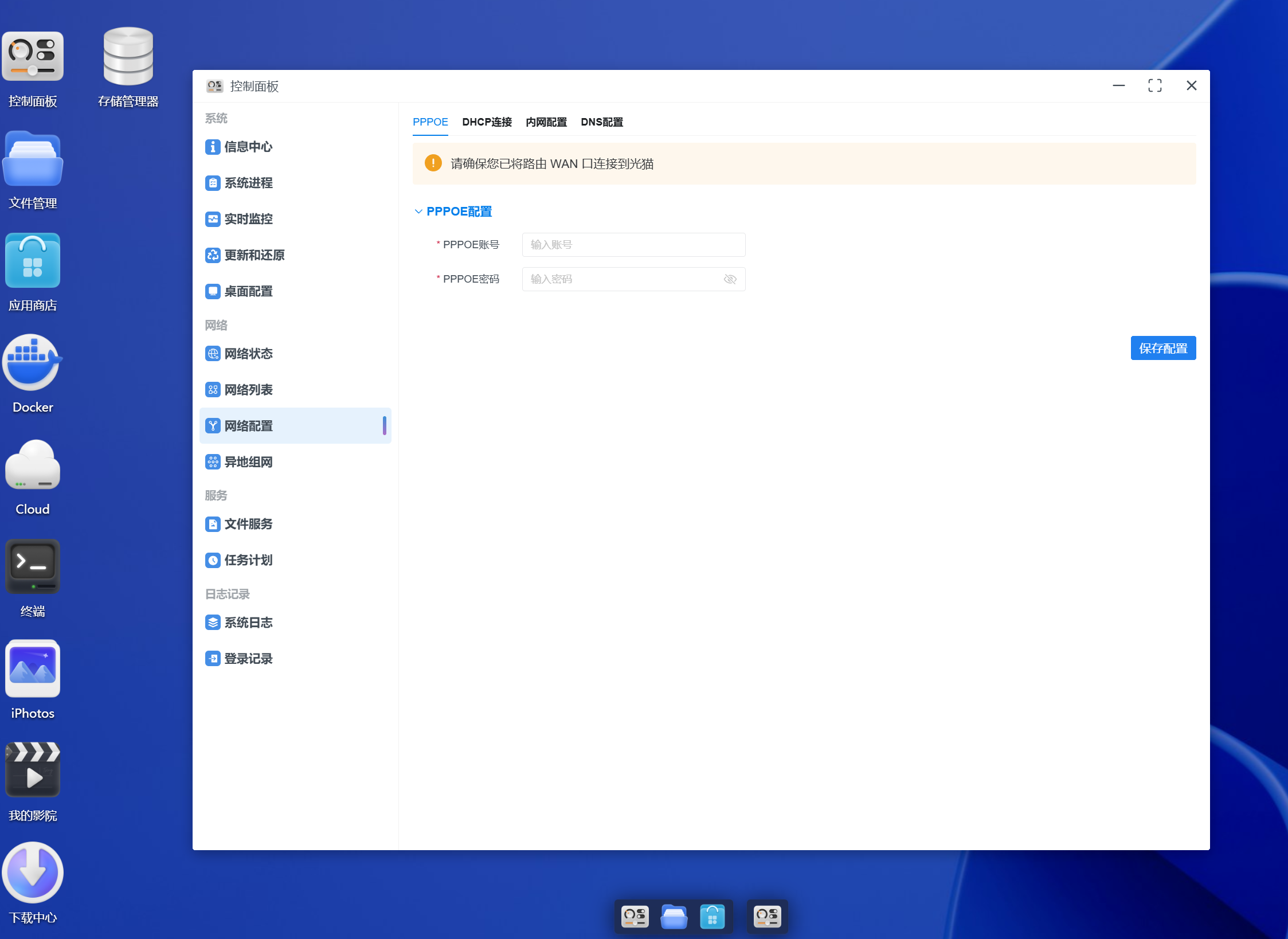1288x939 pixels.
Task: Click the 文件服务 sidebar icon
Action: pyautogui.click(x=213, y=524)
